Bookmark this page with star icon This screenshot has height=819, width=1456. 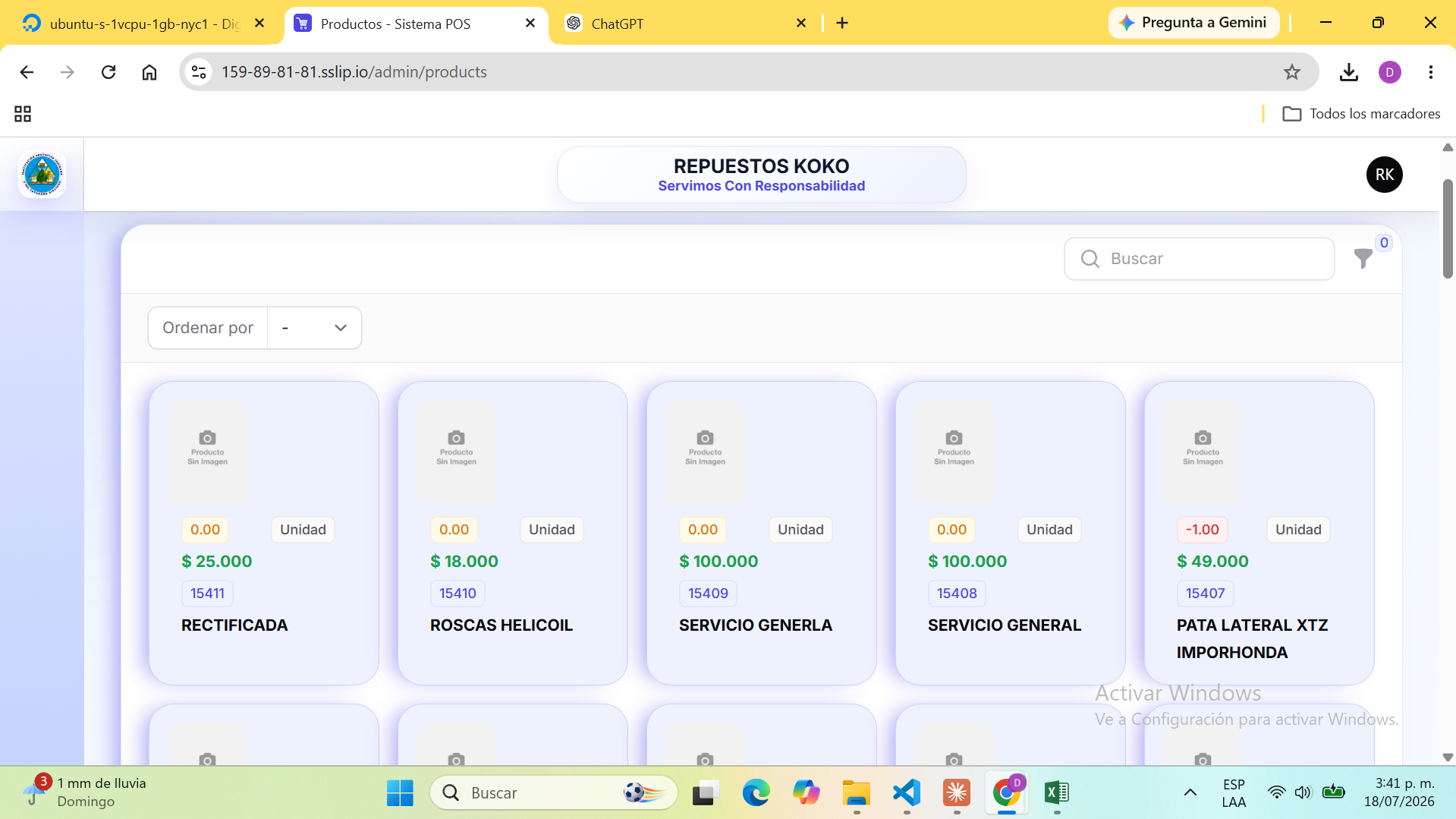(x=1291, y=72)
